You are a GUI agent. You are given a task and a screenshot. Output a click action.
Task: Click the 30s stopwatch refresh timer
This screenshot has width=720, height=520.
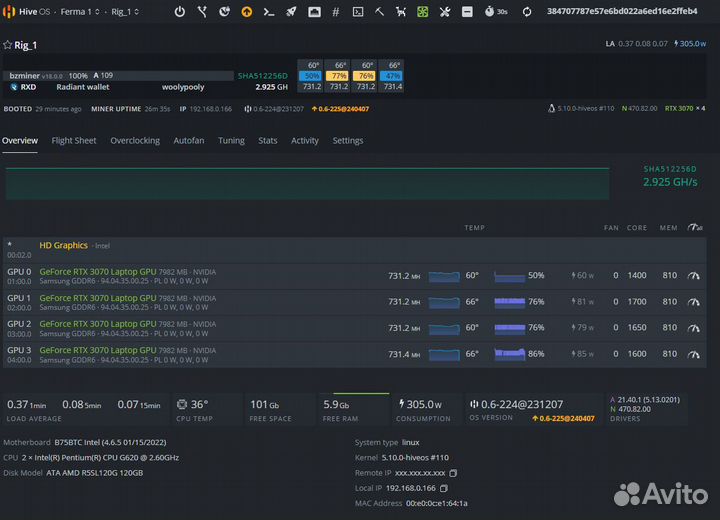tap(496, 11)
